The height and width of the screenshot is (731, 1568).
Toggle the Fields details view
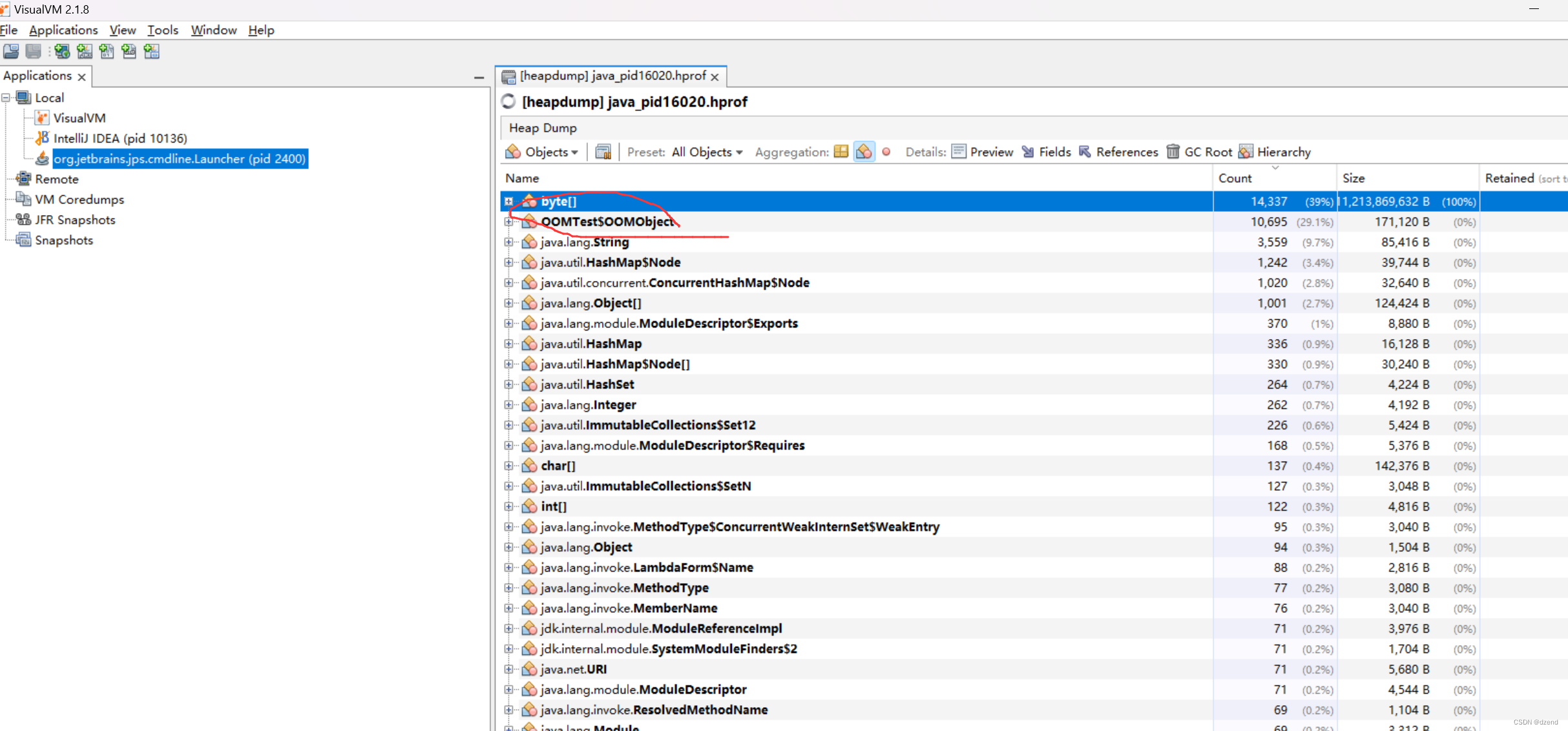(1046, 152)
